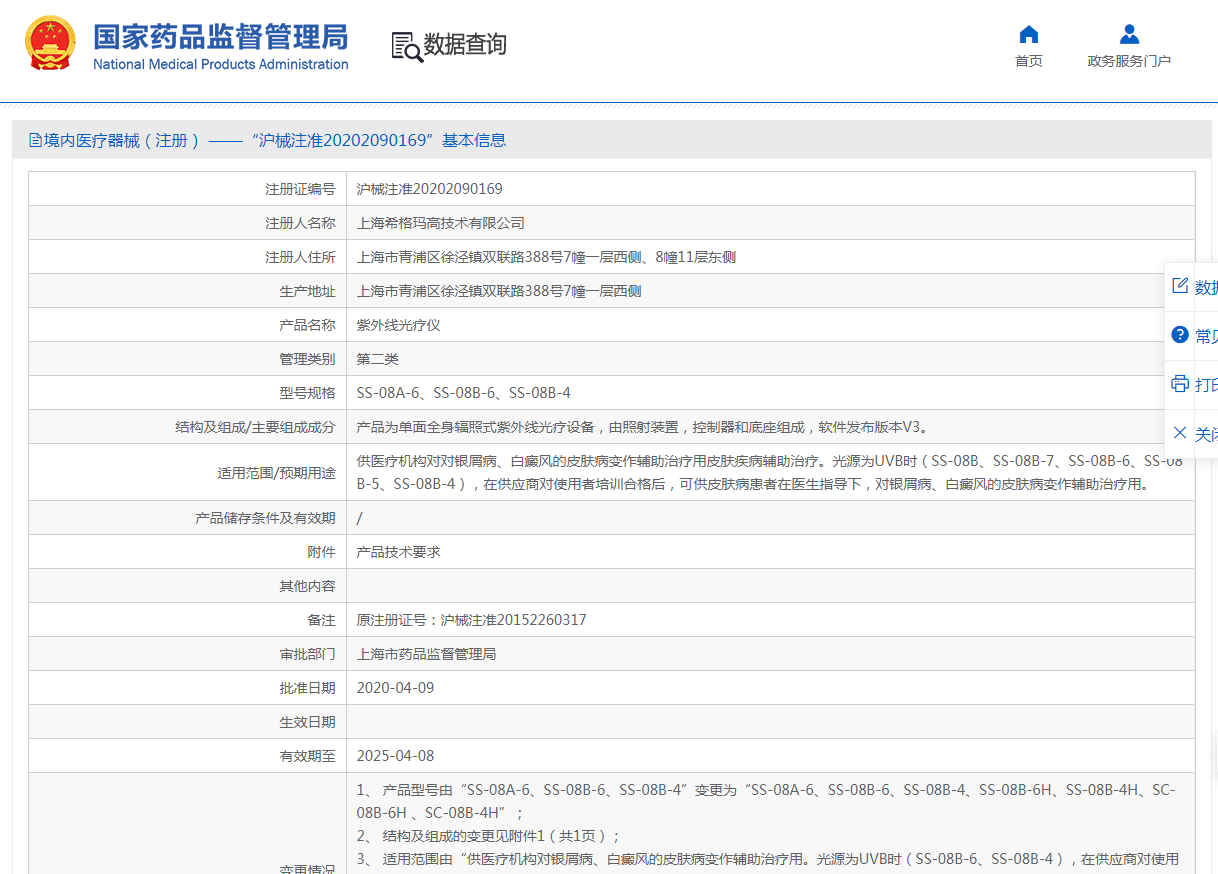Click 产品储存条件及有效期 label
This screenshot has height=874, width=1218.
pyautogui.click(x=265, y=518)
